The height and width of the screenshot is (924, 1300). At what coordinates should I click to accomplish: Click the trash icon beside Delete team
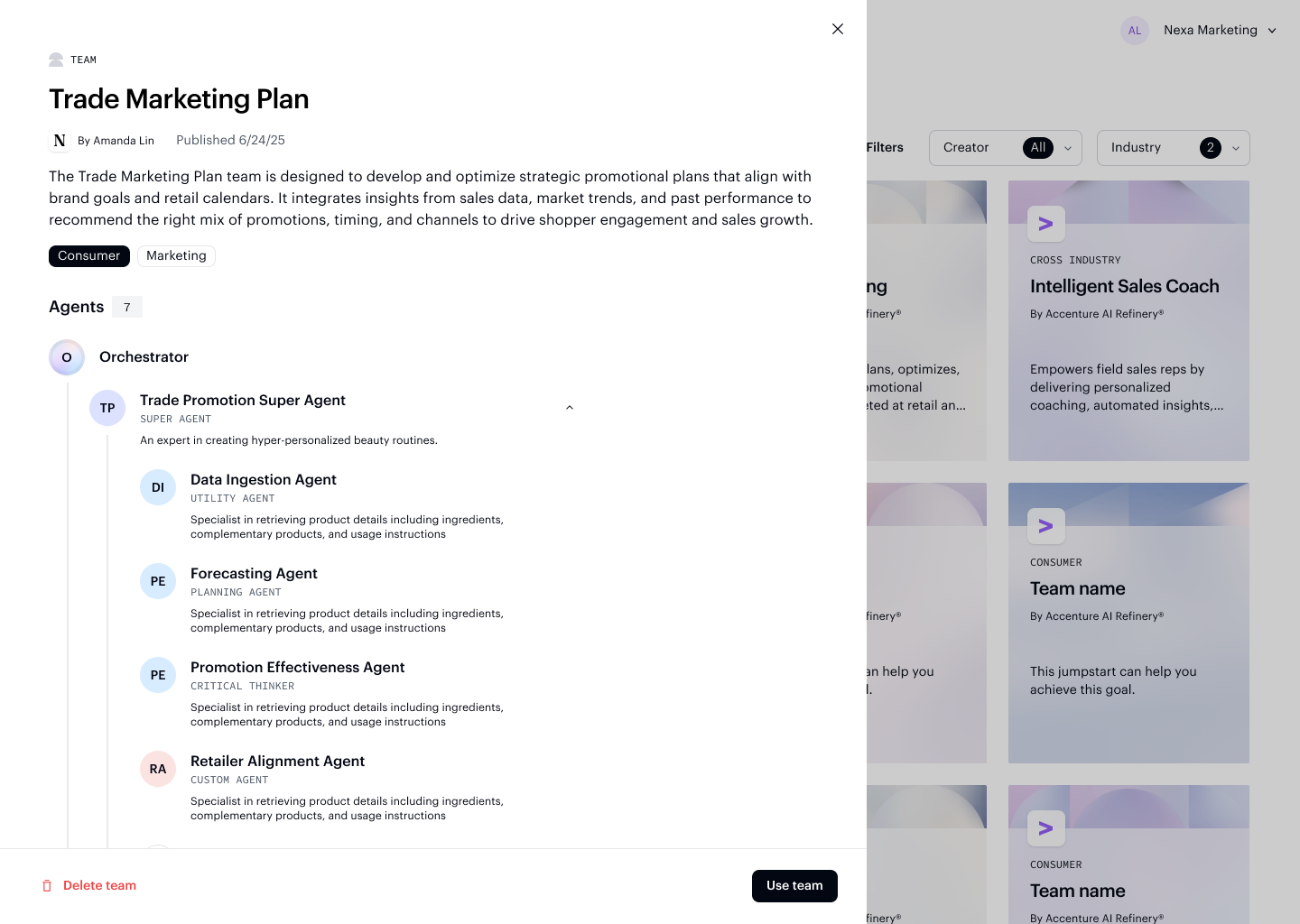point(47,886)
